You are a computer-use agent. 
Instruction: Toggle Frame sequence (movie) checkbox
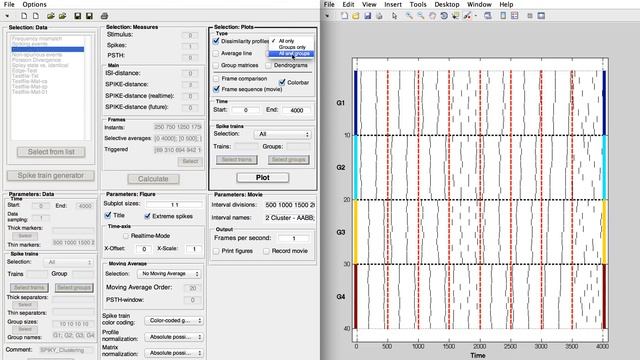click(216, 89)
